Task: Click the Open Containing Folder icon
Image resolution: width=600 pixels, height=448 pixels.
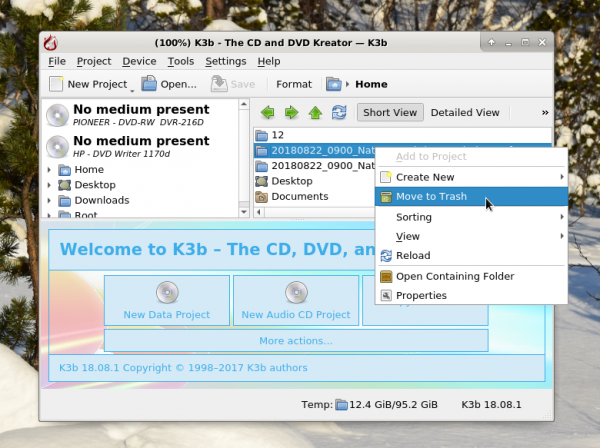Action: (386, 276)
